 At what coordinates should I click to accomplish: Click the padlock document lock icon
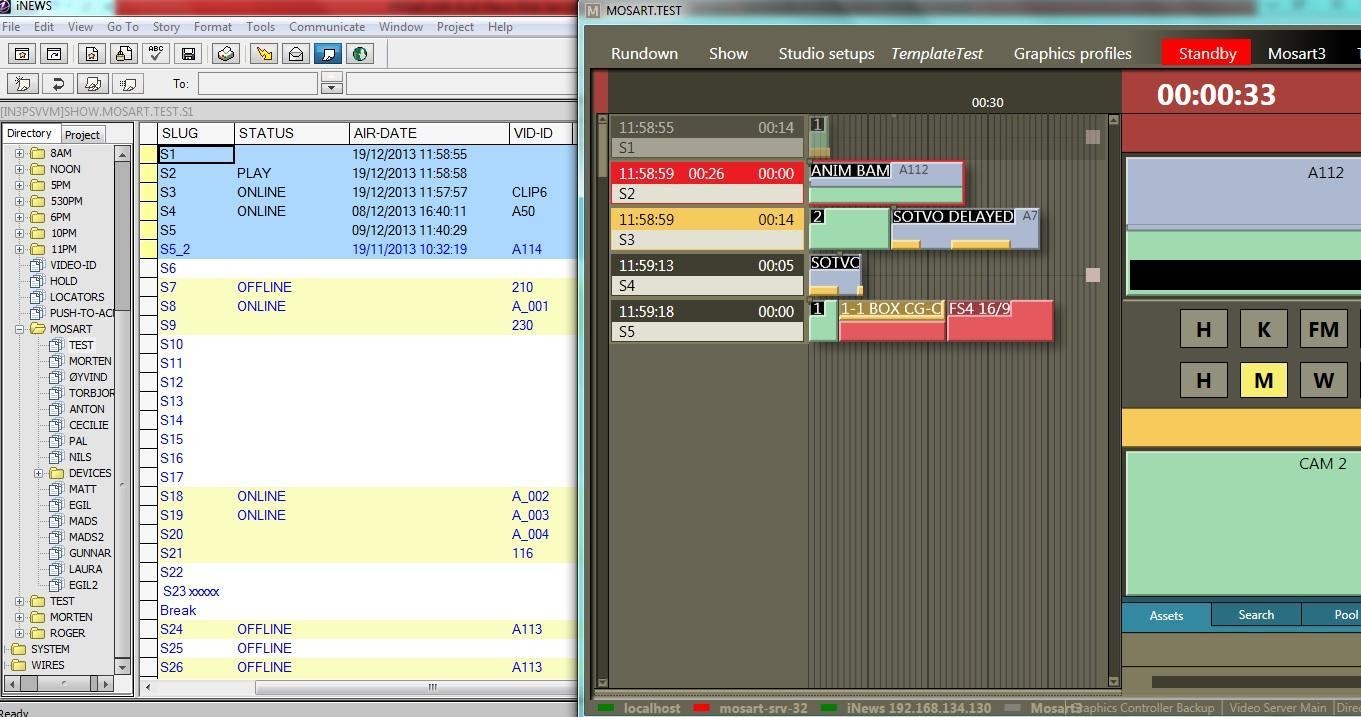(124, 54)
